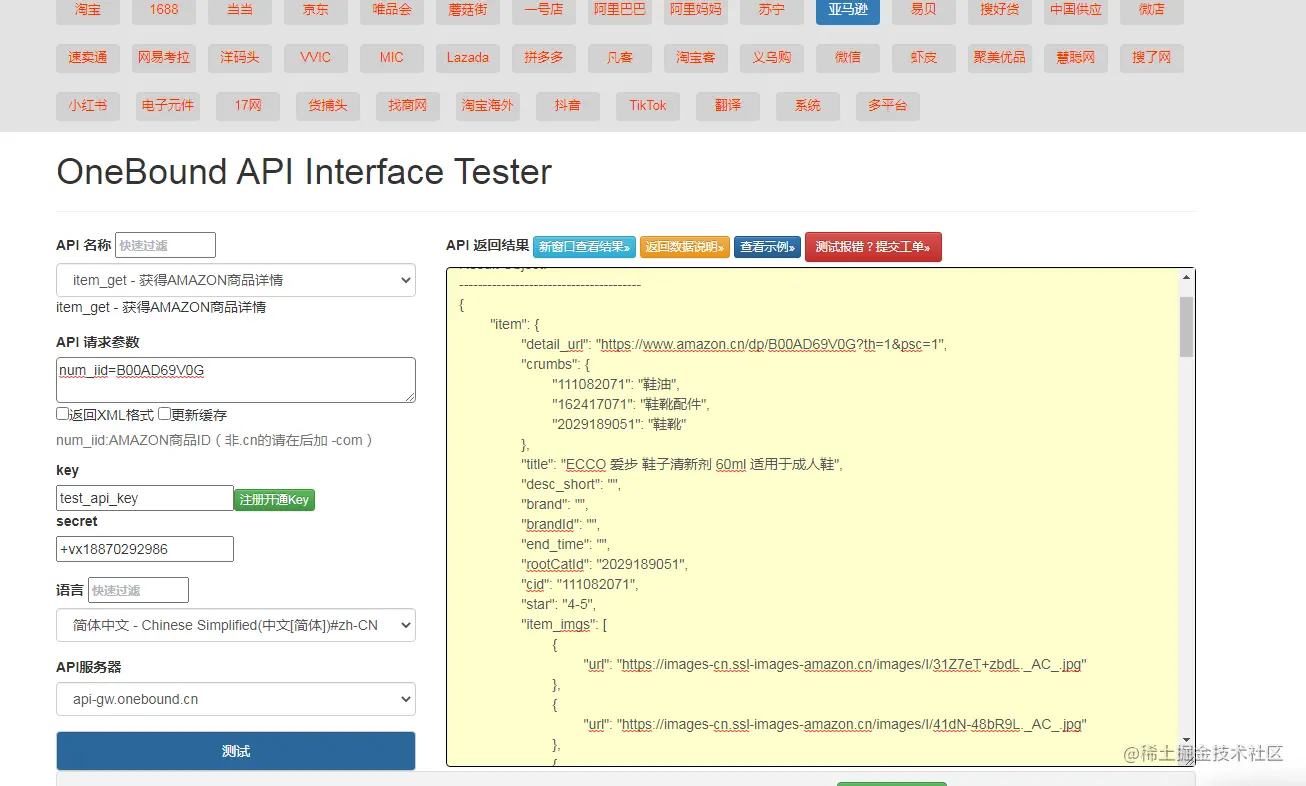The width and height of the screenshot is (1306, 786).
Task: Open the MIC platform tab
Action: pyautogui.click(x=392, y=58)
